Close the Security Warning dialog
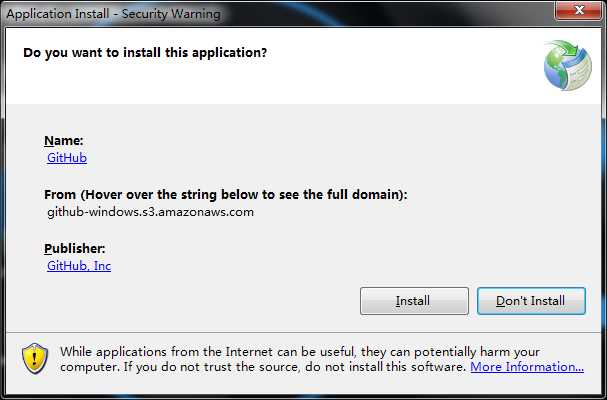 click(579, 10)
